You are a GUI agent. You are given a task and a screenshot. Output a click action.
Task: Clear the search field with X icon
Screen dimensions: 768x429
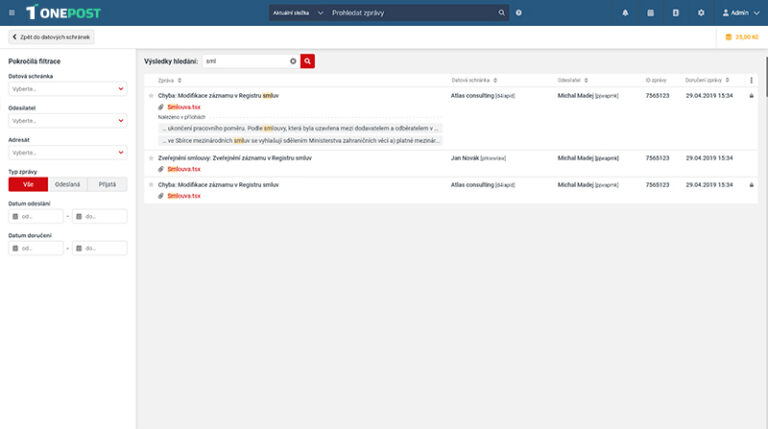[293, 61]
